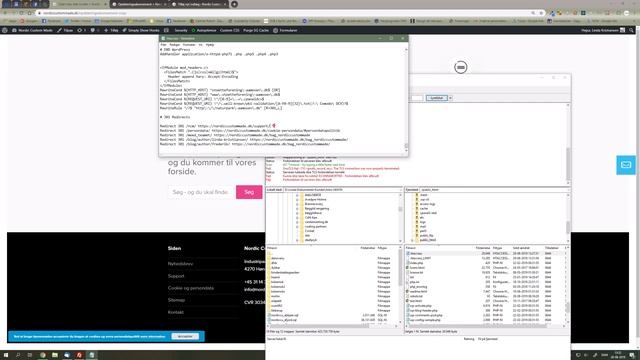Image resolution: width=640 pixels, height=360 pixels.
Task: Click the FileZilla message log scrollbar
Action: (568, 163)
